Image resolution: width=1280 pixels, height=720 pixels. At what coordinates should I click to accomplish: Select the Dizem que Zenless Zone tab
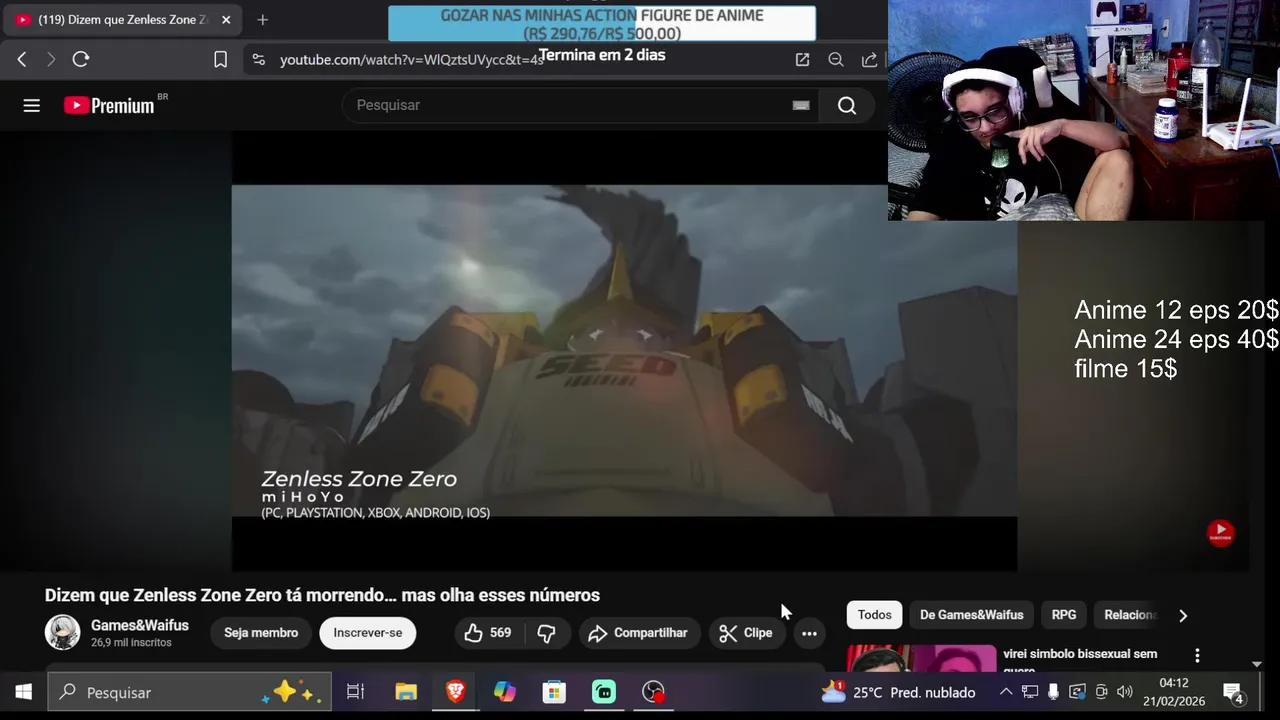[x=122, y=20]
